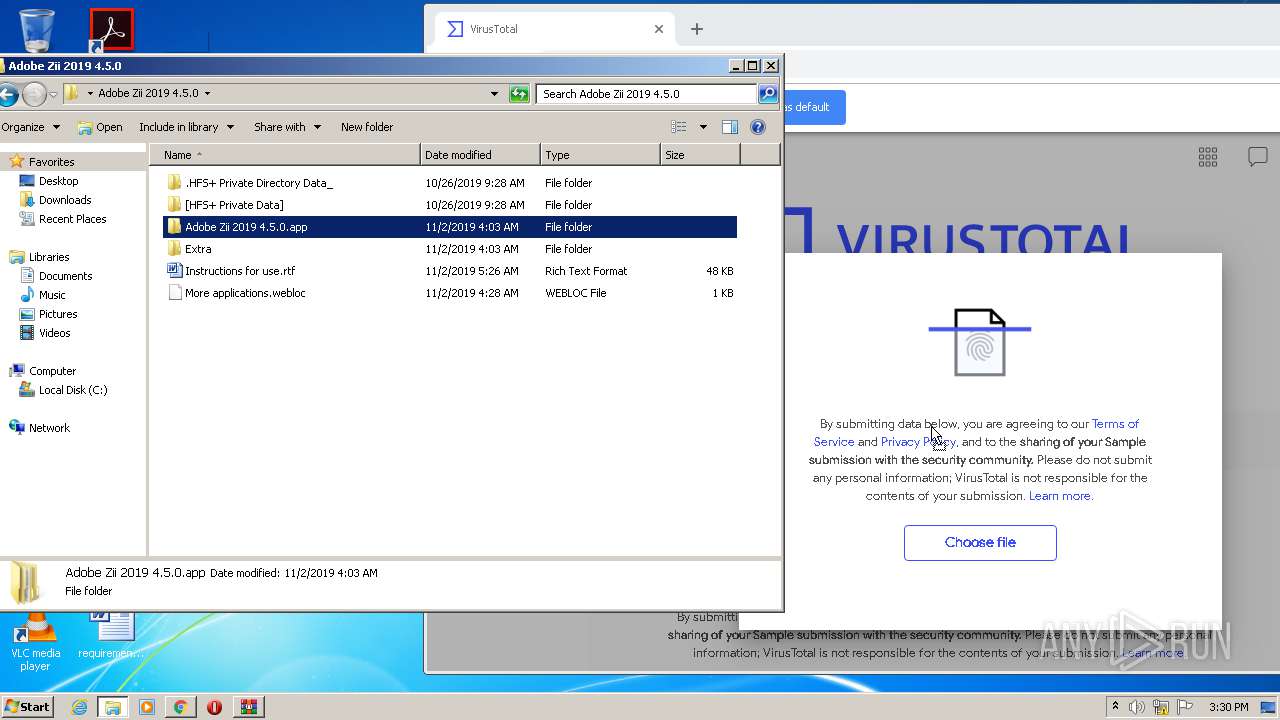Go back using Explorer back arrow
Image resolution: width=1280 pixels, height=720 pixels.
click(7, 94)
